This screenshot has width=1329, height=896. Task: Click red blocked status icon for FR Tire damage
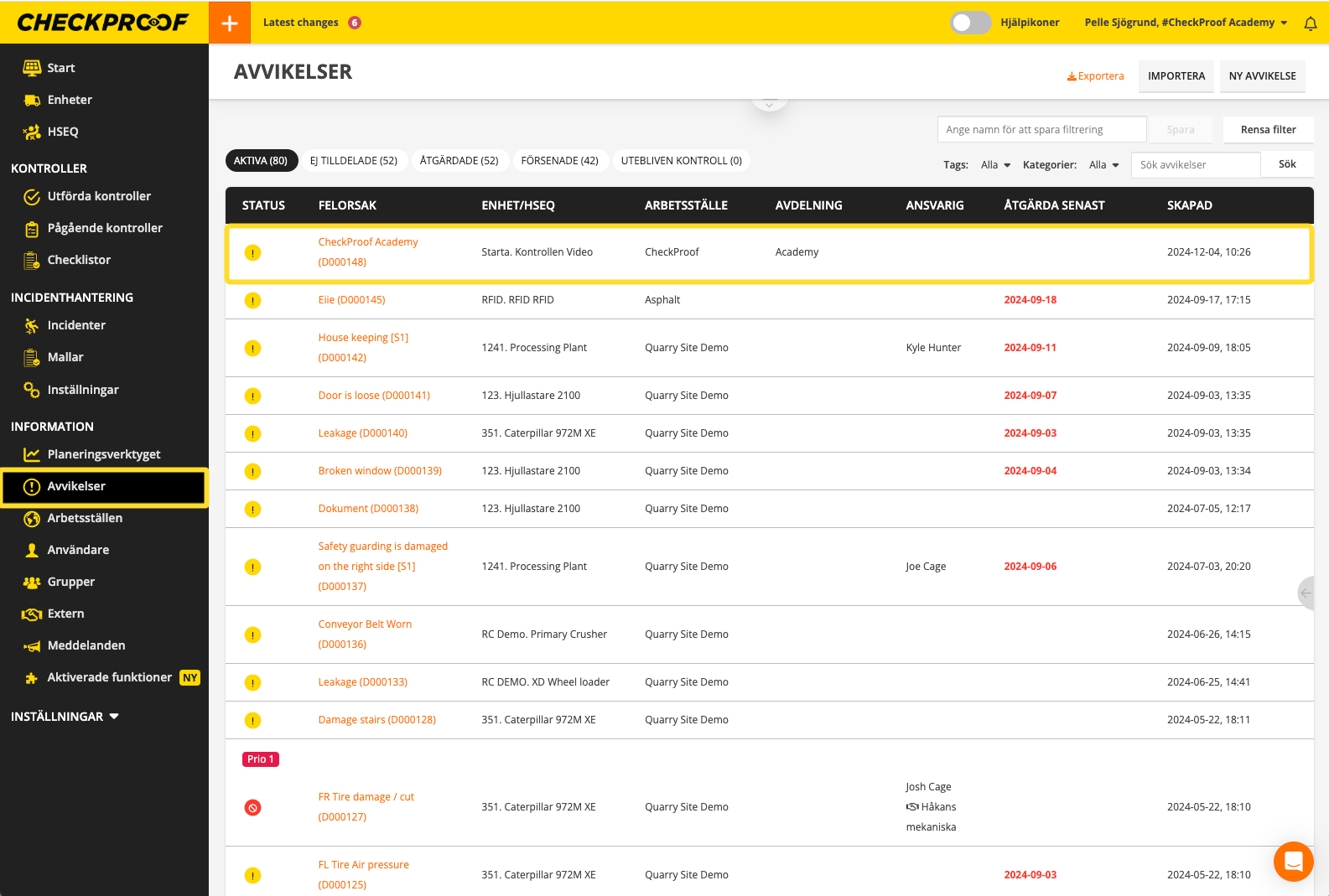click(252, 807)
